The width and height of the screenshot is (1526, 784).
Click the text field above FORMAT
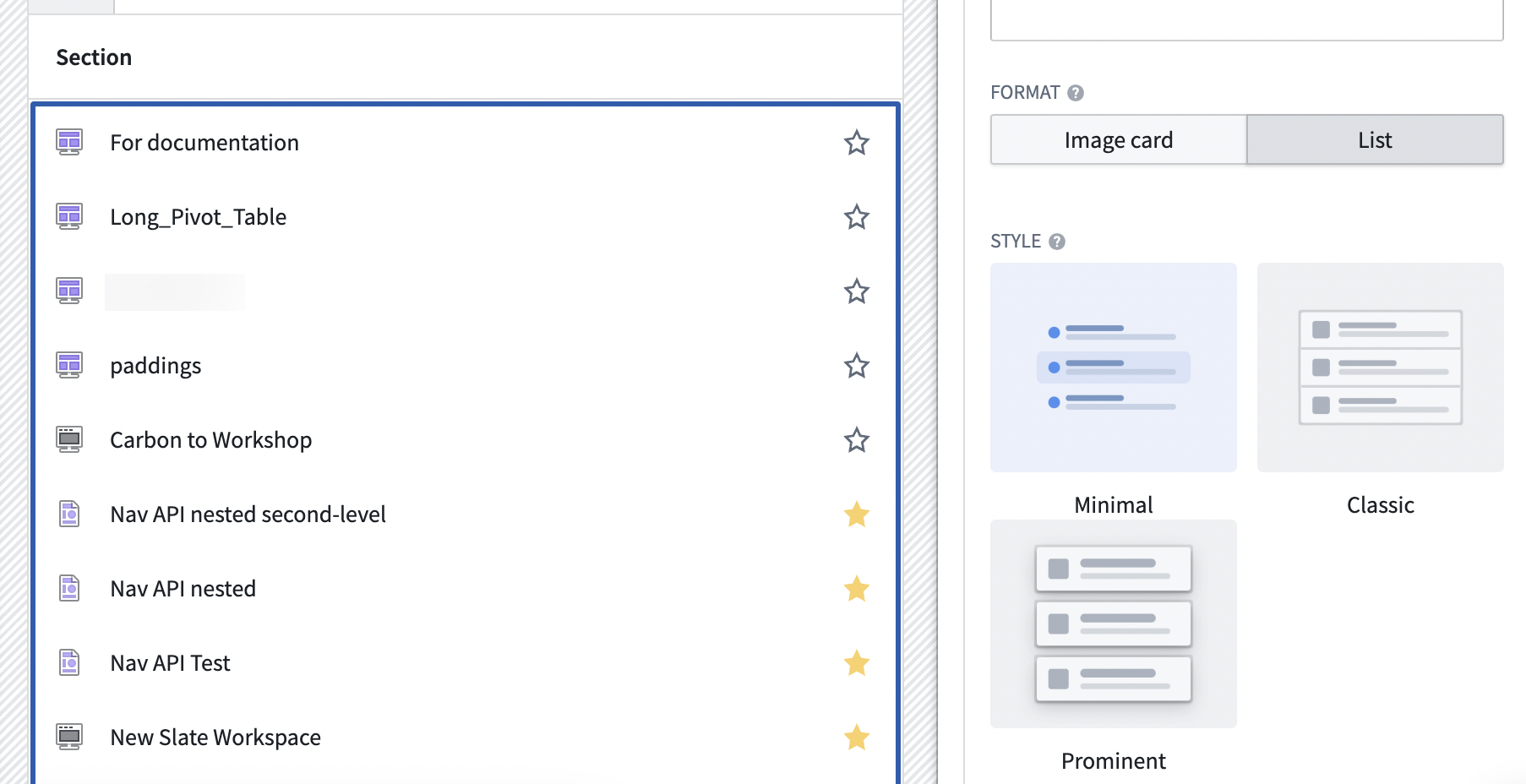(x=1247, y=20)
